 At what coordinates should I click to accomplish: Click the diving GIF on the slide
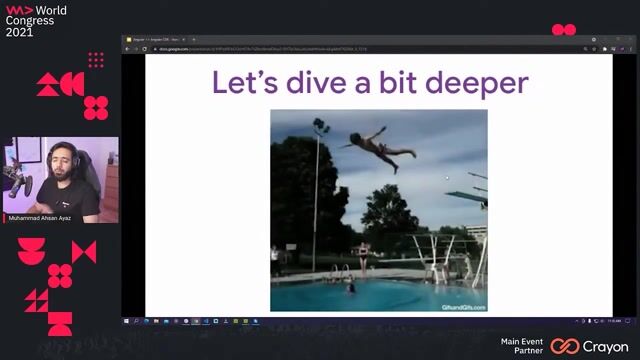(x=379, y=210)
